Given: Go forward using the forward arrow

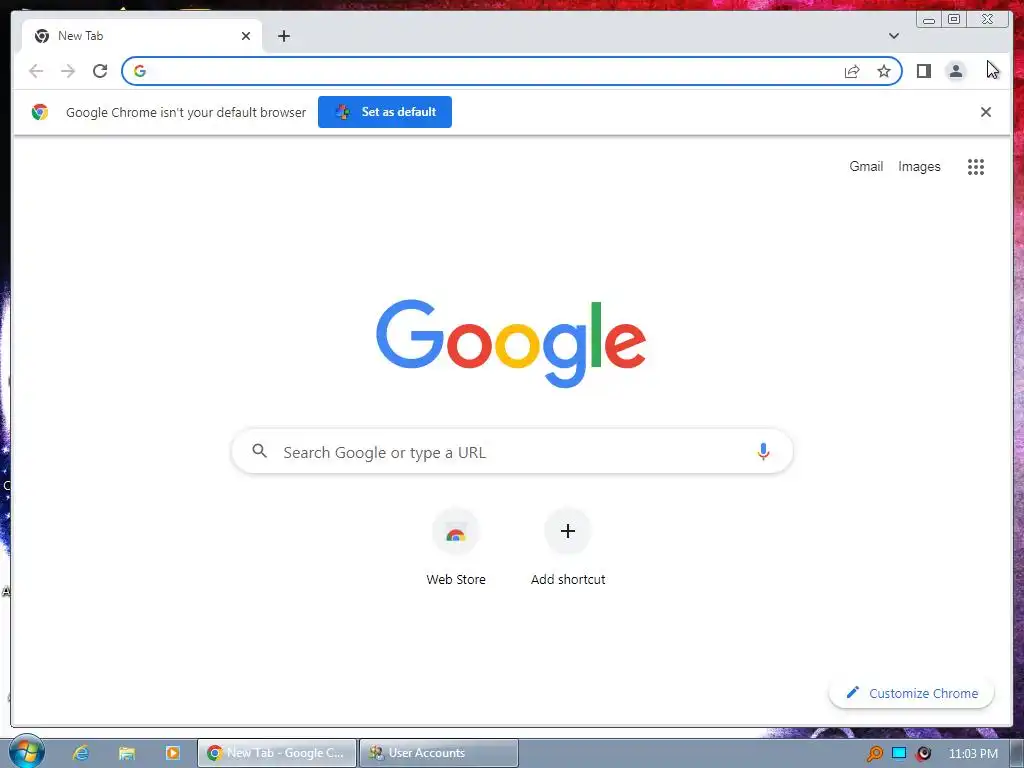Looking at the screenshot, I should click(68, 71).
